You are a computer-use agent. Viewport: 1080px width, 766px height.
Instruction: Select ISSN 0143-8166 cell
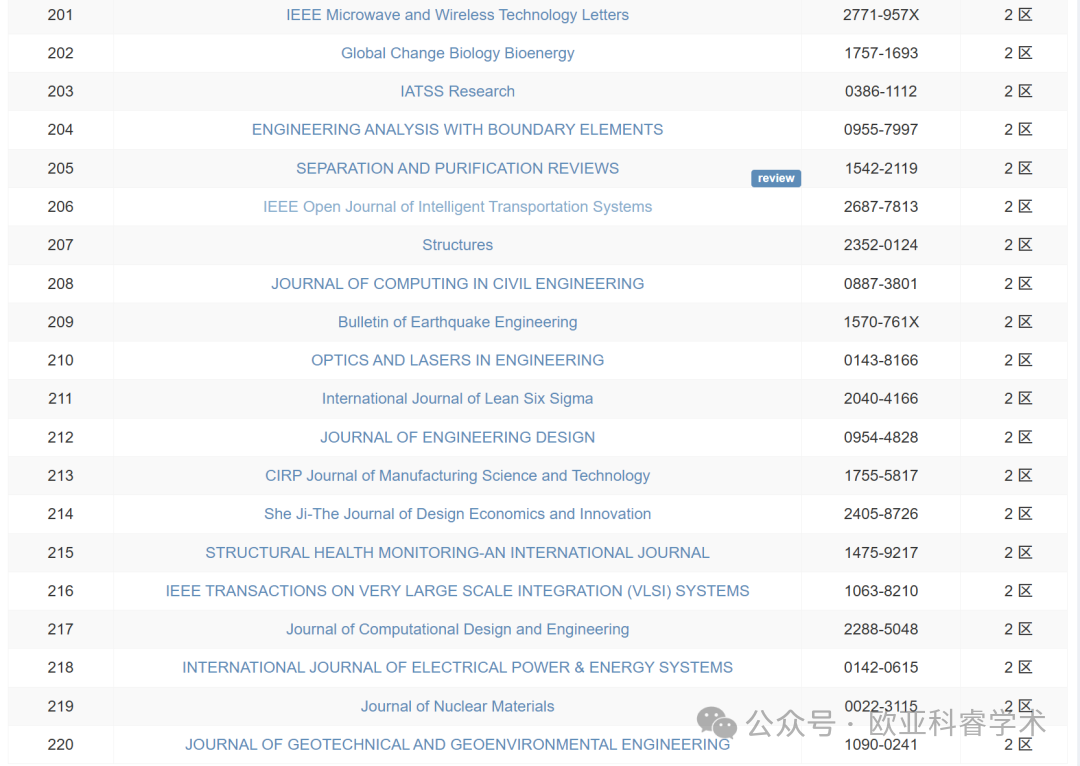881,360
